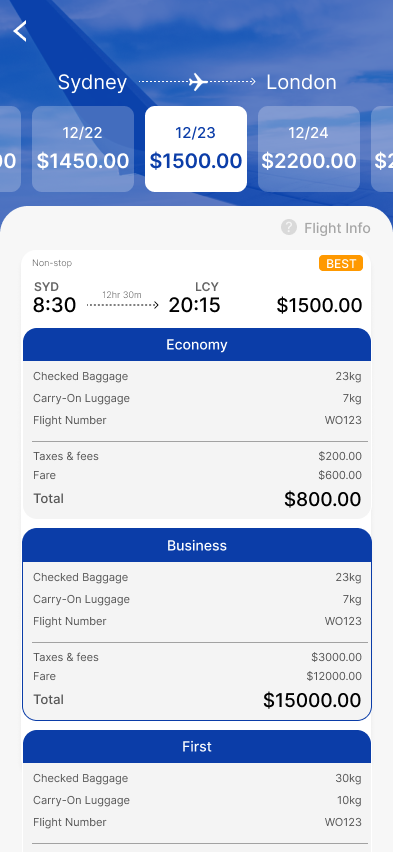Tap the orange BEST badge
Screen dimensions: 393x852
(341, 264)
